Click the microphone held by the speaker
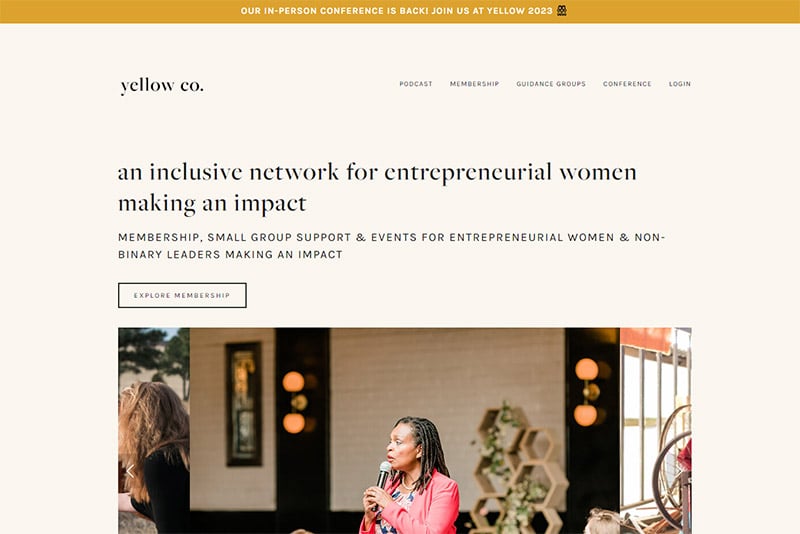The width and height of the screenshot is (800, 534). point(382,480)
